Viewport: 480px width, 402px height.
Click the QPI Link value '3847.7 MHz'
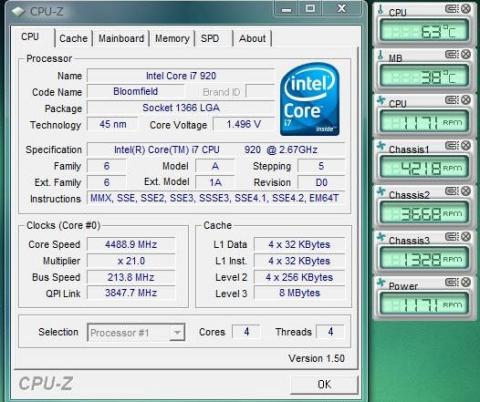(x=131, y=293)
